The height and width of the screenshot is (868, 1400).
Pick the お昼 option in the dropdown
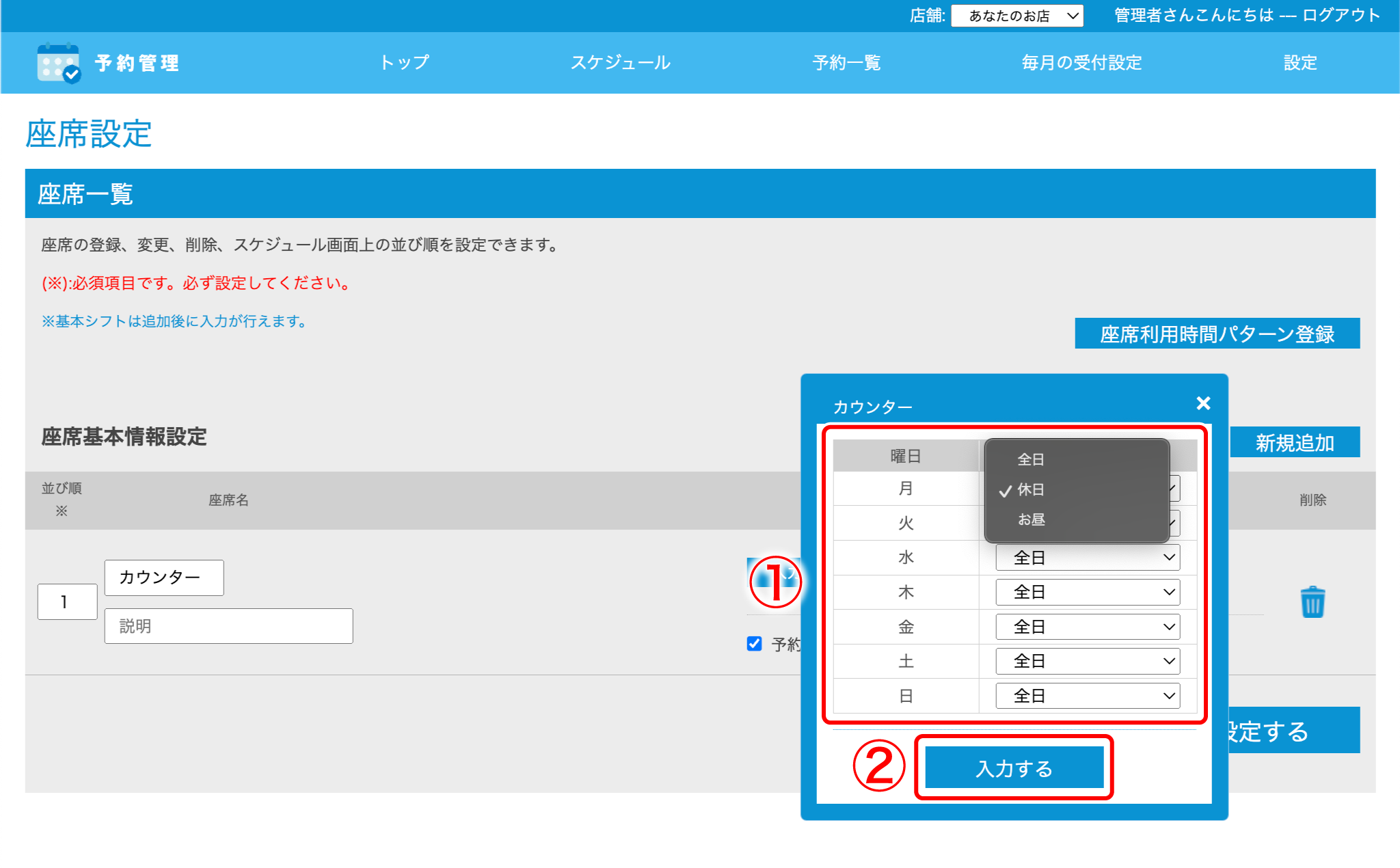(1030, 519)
